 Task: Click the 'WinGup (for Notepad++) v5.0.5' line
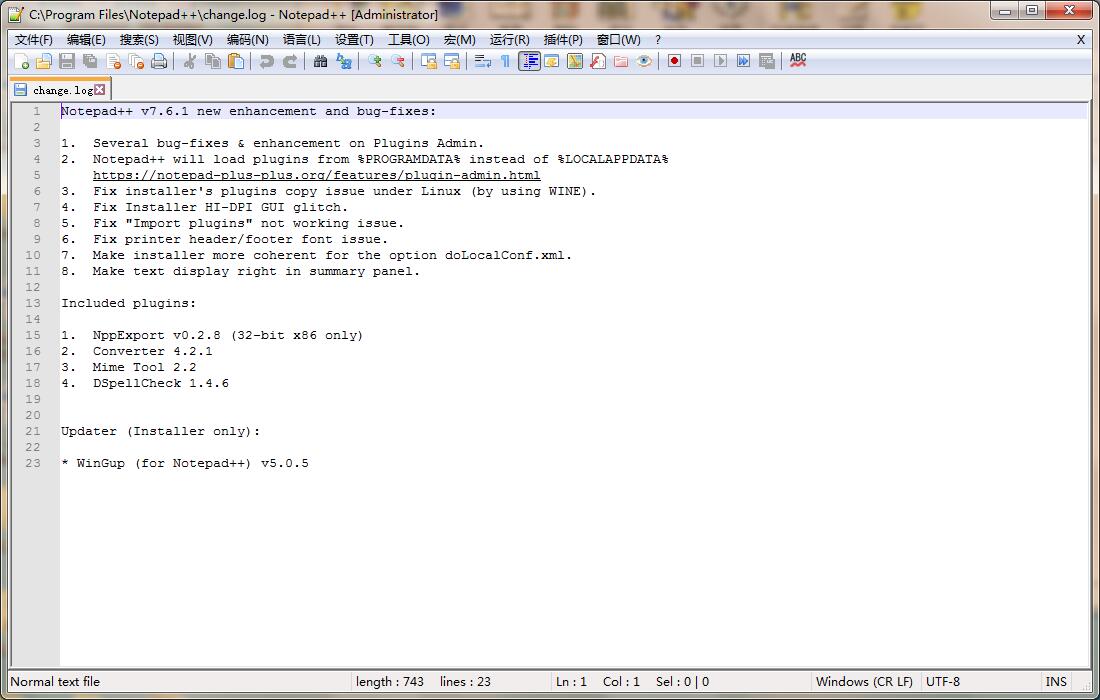click(x=192, y=463)
